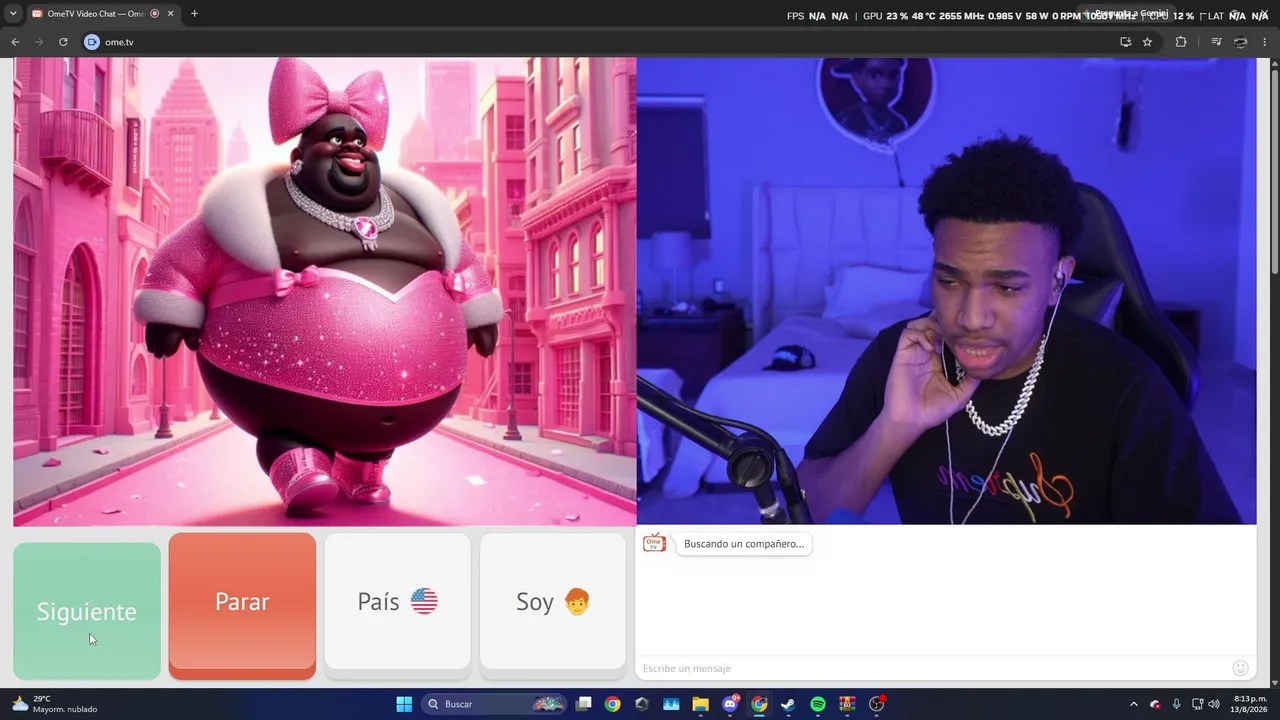Open Discord from the taskbar
This screenshot has width=1280, height=720.
(x=730, y=704)
